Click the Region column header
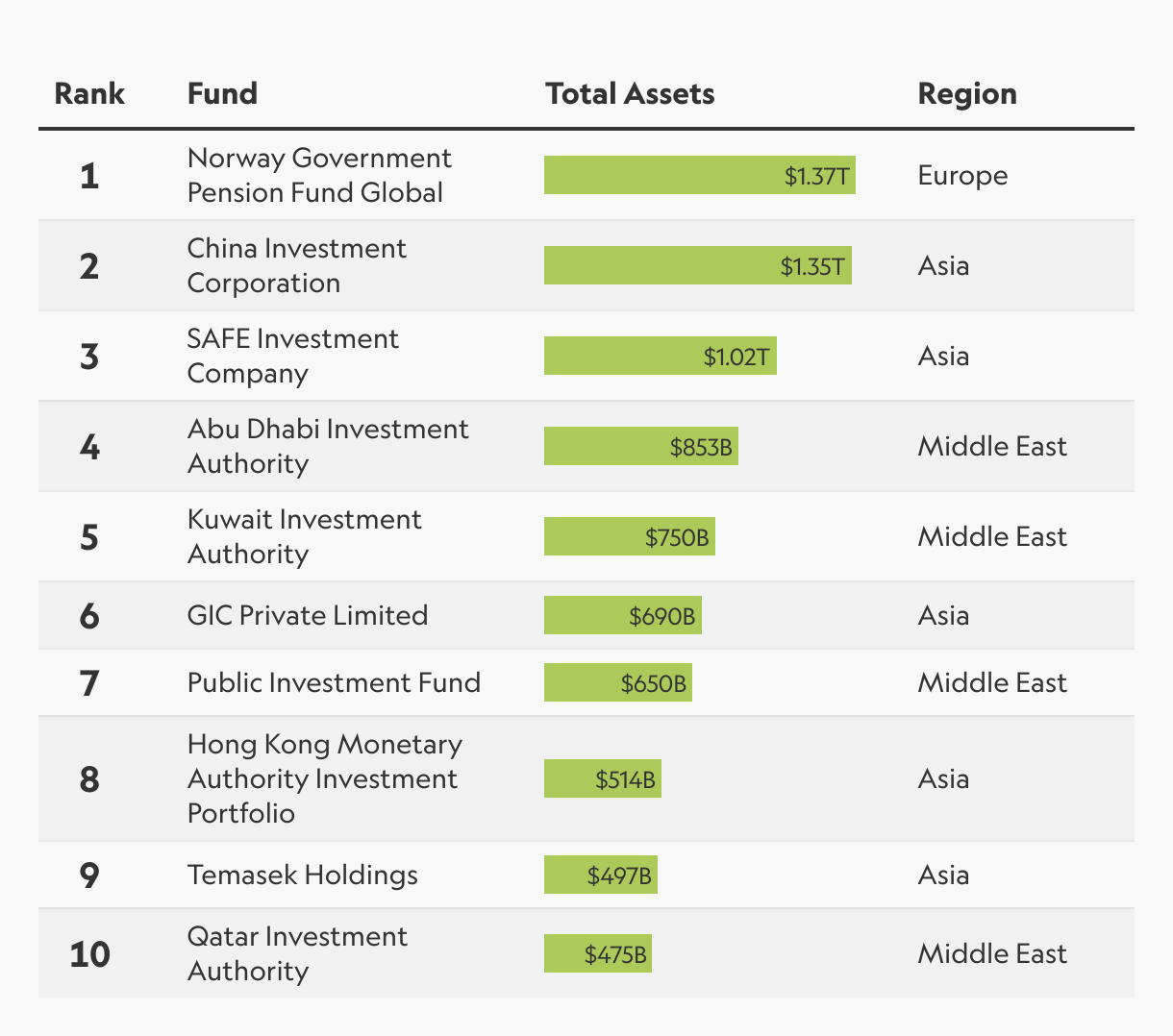 pyautogui.click(x=967, y=93)
